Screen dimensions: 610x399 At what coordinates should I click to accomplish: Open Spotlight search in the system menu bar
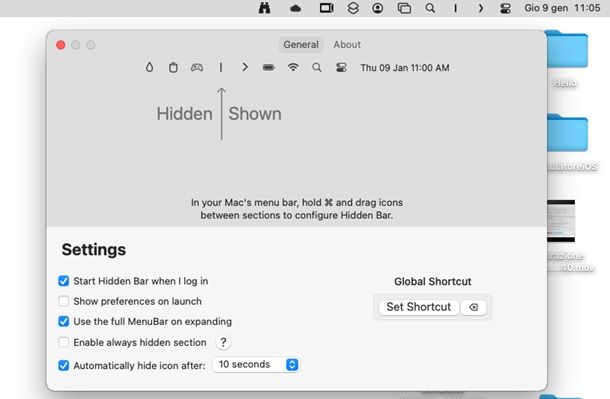click(x=430, y=8)
